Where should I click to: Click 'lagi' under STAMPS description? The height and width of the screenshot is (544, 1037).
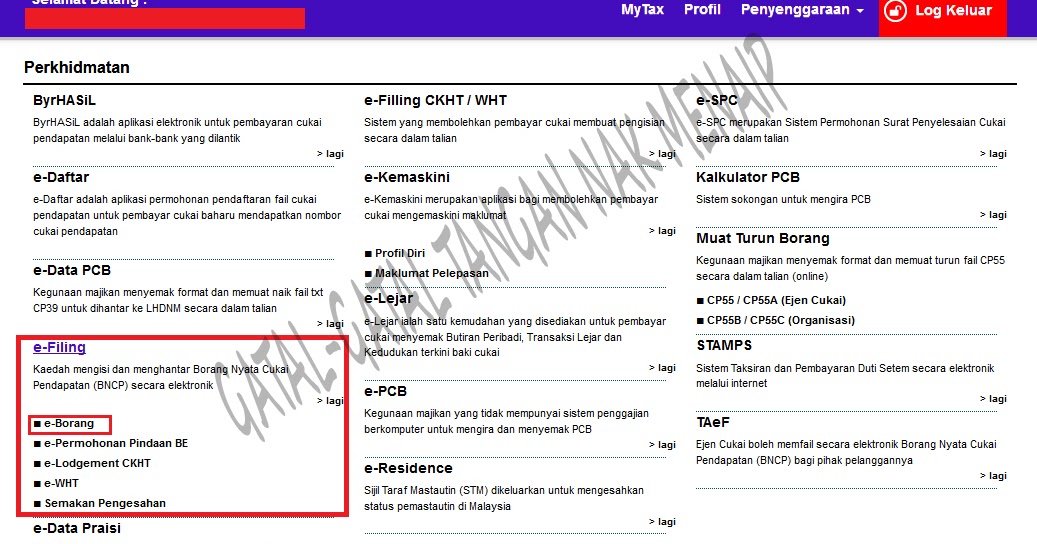(x=993, y=399)
